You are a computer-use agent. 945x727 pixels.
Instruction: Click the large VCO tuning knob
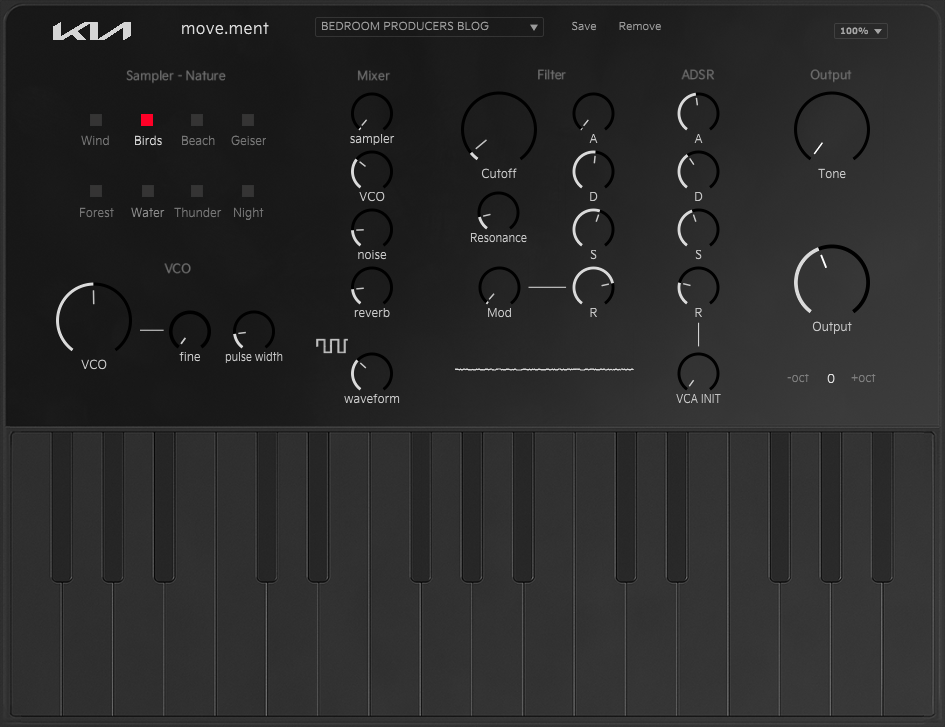tap(94, 319)
